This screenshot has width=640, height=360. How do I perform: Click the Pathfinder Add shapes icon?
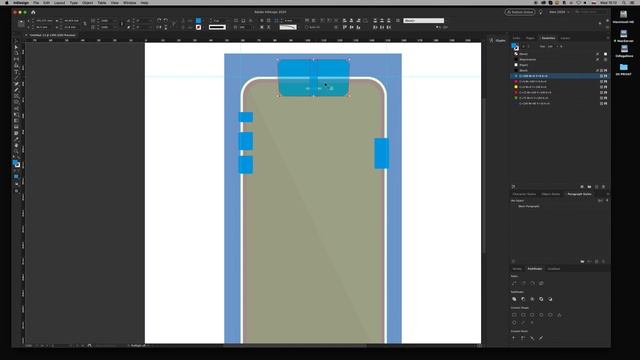coord(514,299)
